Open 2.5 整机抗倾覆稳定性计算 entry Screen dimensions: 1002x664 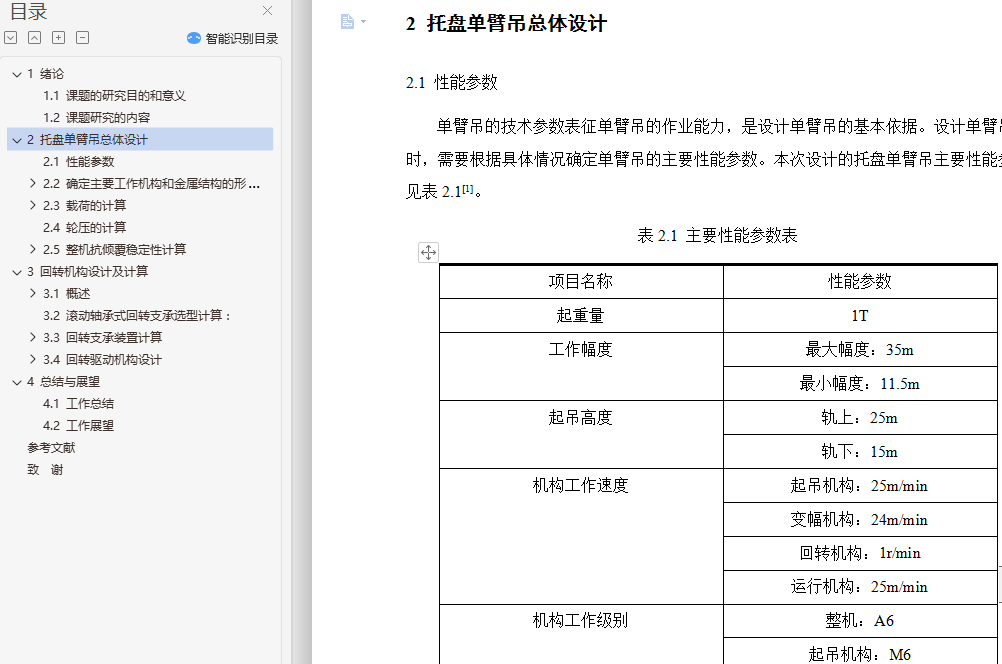(114, 249)
